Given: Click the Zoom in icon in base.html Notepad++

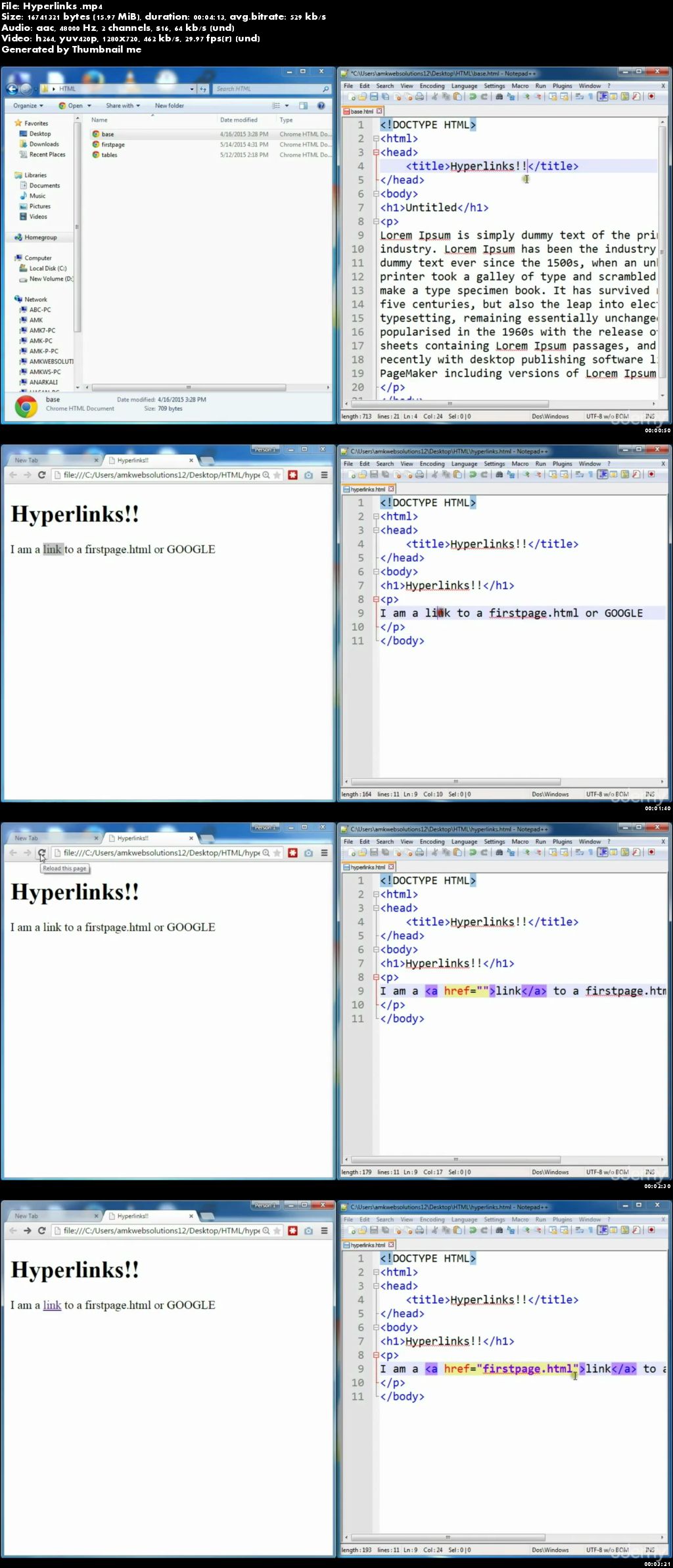Looking at the screenshot, I should pyautogui.click(x=526, y=97).
